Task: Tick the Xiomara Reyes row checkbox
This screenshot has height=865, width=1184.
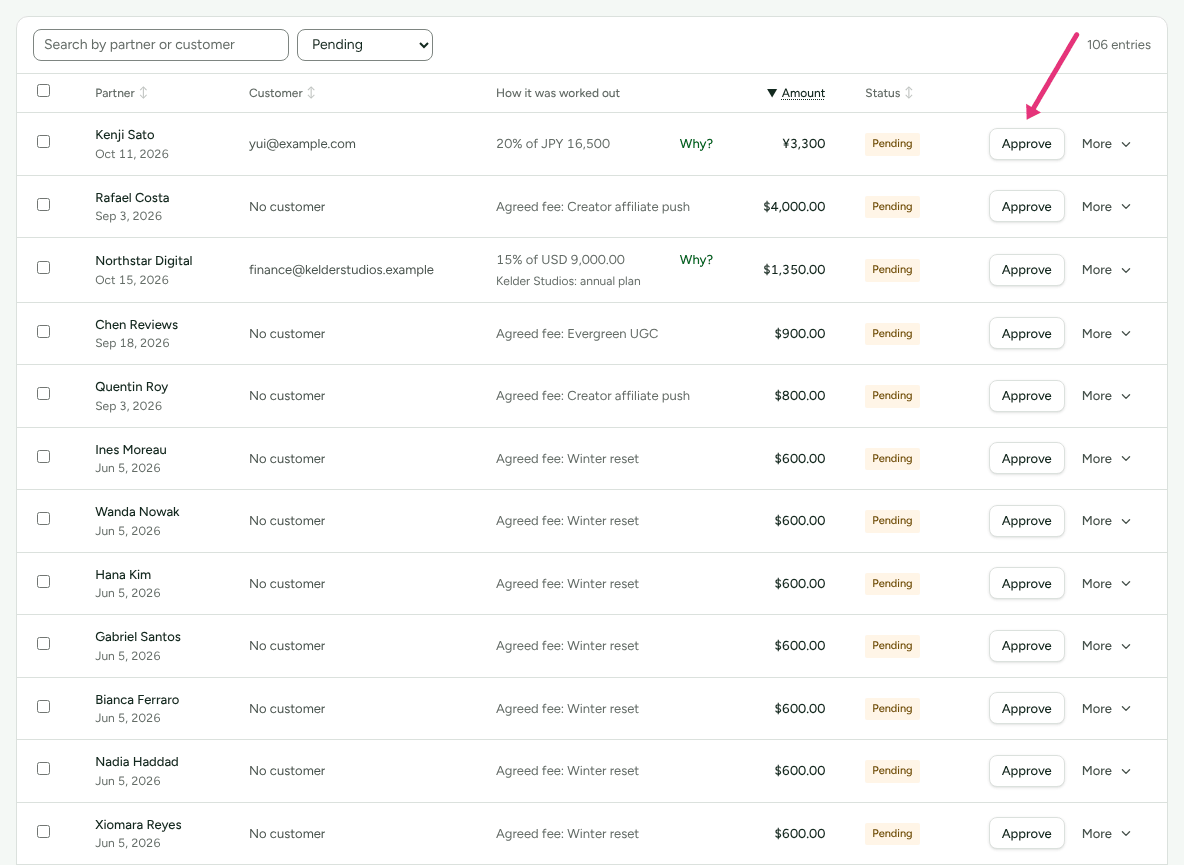Action: [x=44, y=831]
